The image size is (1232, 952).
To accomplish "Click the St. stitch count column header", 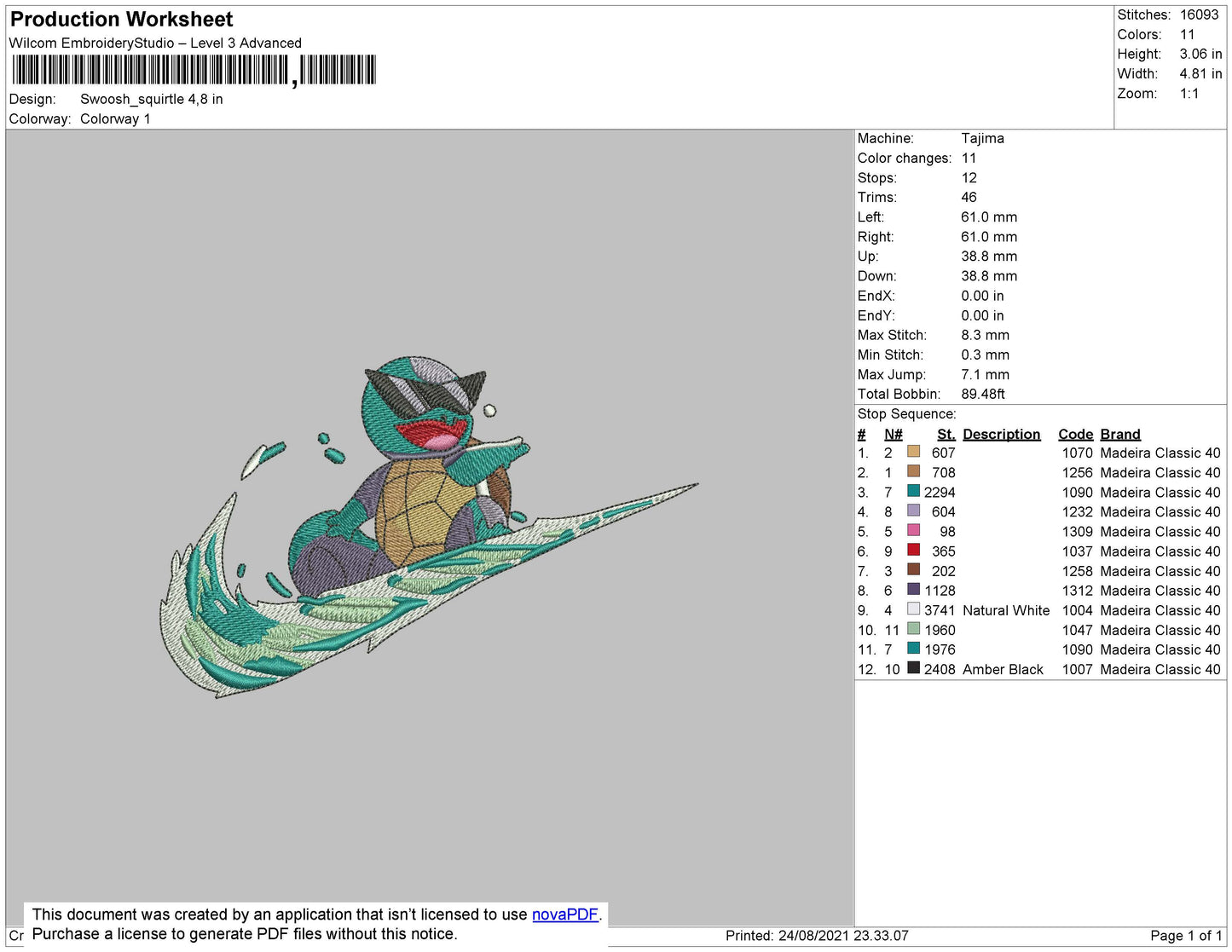I will [946, 435].
